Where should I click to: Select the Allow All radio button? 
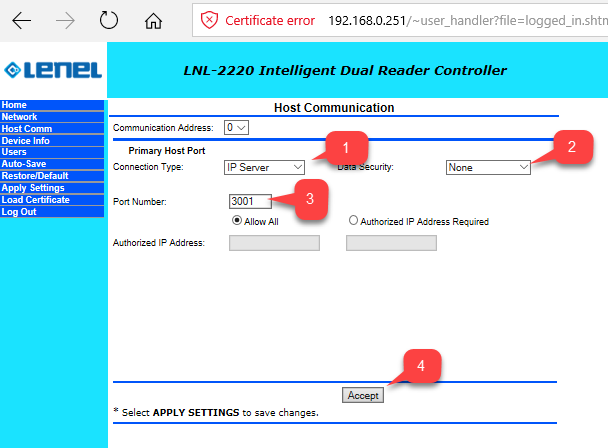237,221
